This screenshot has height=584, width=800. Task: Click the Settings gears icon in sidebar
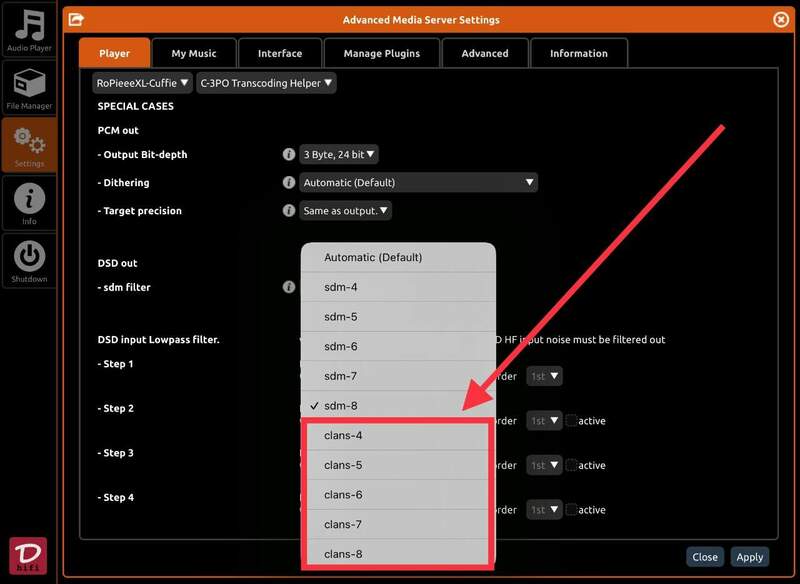point(29,144)
